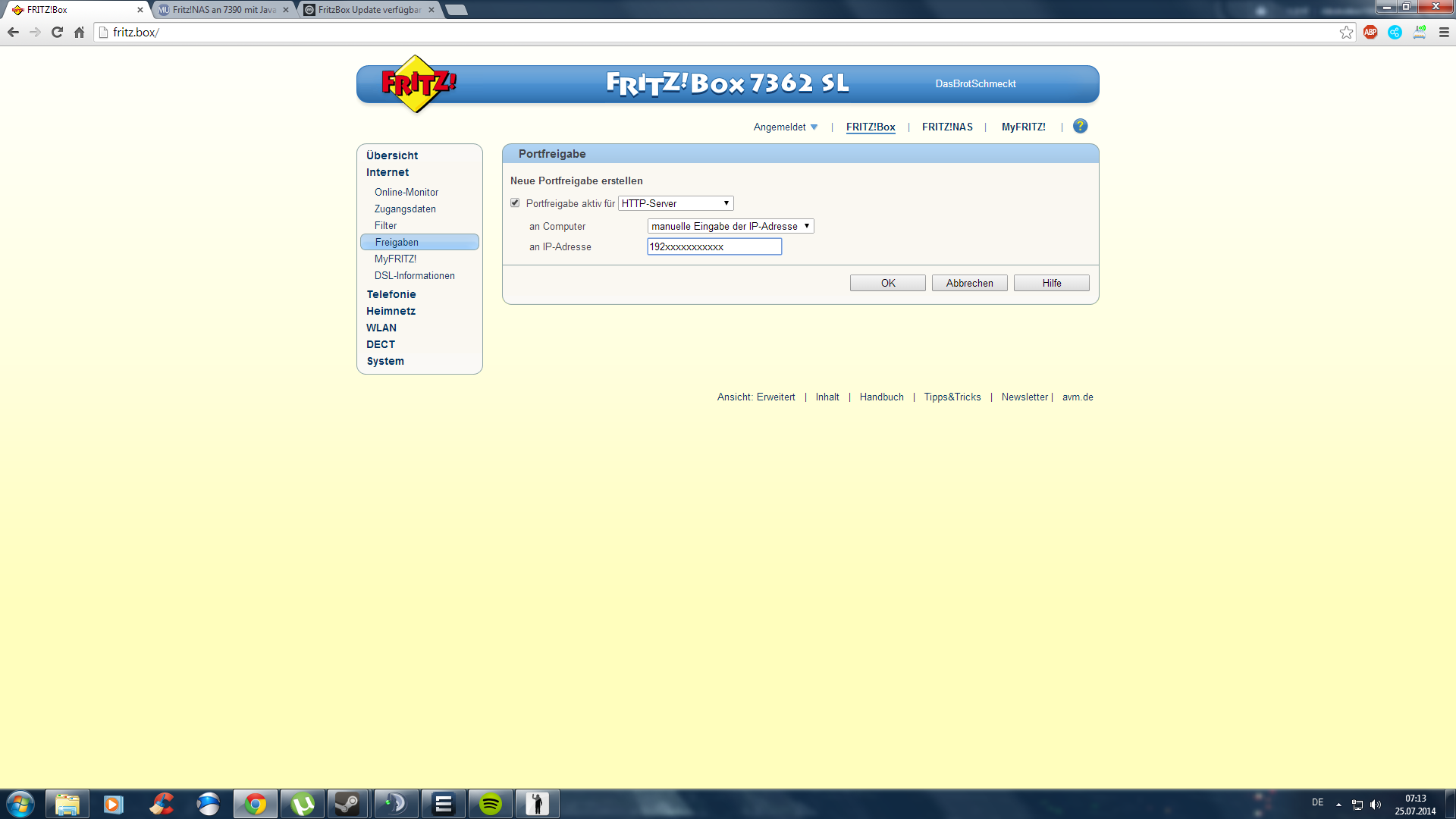This screenshot has width=1456, height=819.
Task: Open the HTTP-Server dropdown
Action: [676, 203]
